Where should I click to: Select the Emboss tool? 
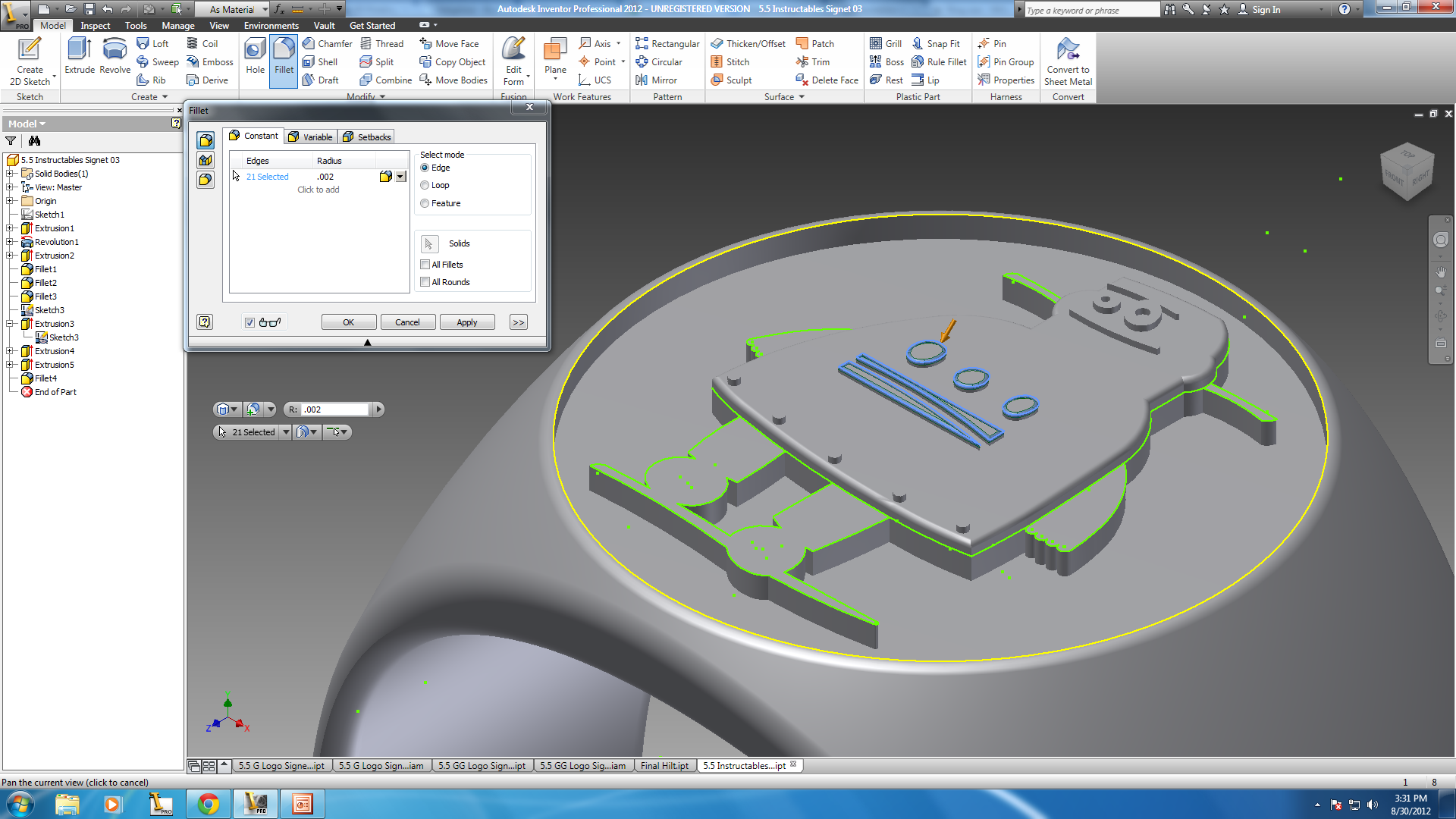pos(210,61)
